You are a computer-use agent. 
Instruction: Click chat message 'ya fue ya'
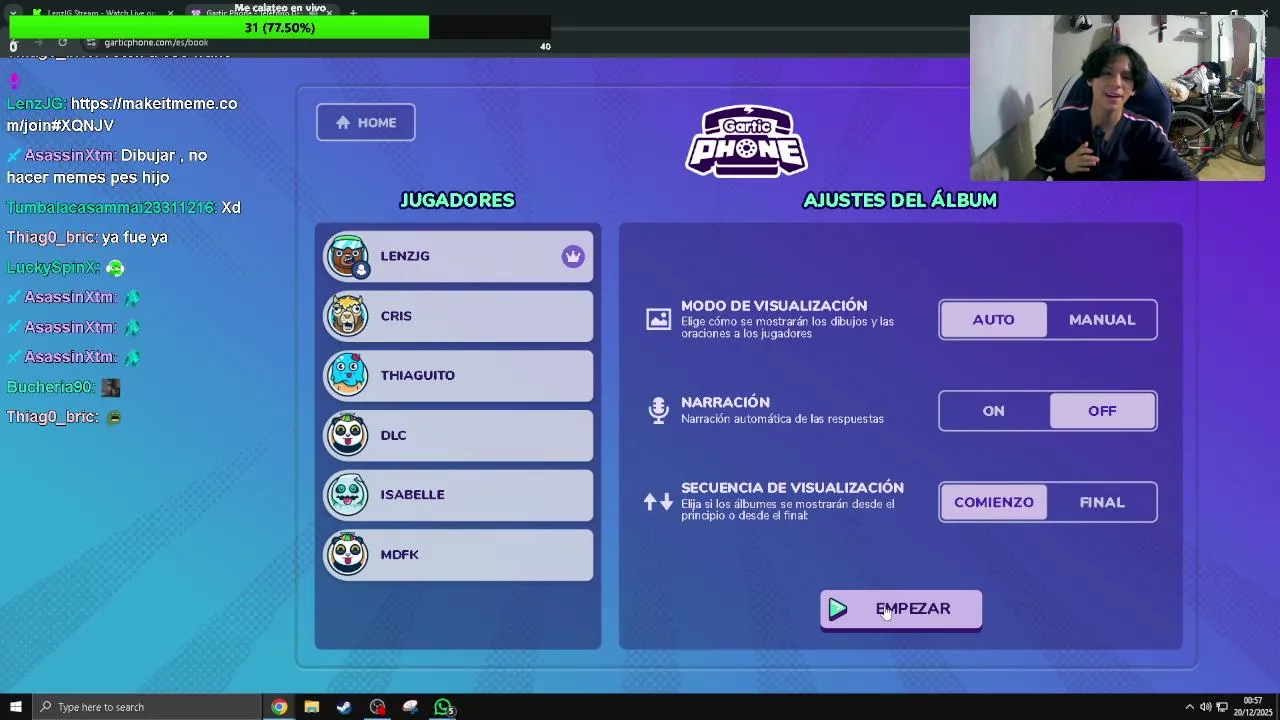click(135, 237)
